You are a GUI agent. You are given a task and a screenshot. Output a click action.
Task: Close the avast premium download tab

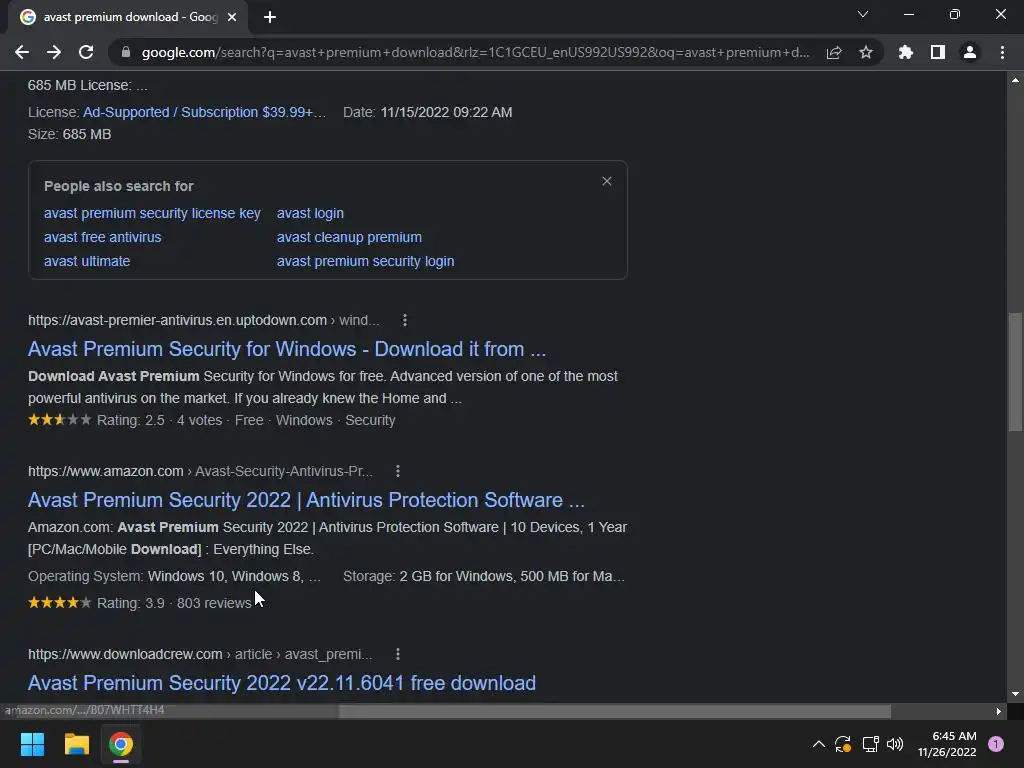pyautogui.click(x=232, y=17)
